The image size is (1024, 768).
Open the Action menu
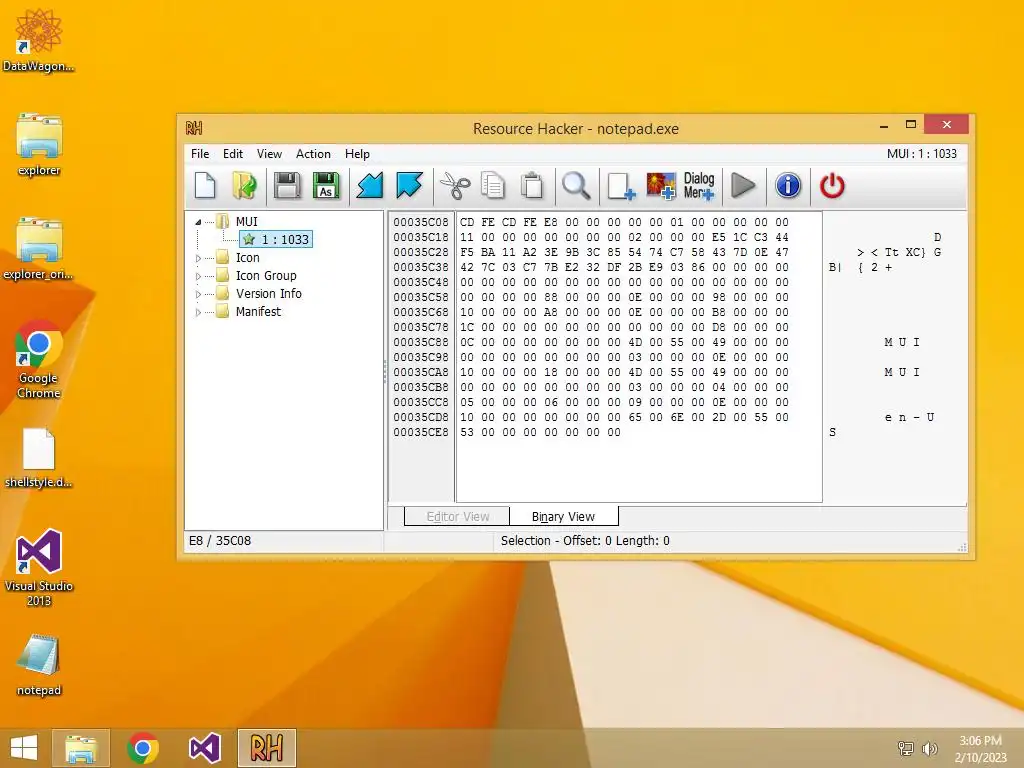(313, 153)
